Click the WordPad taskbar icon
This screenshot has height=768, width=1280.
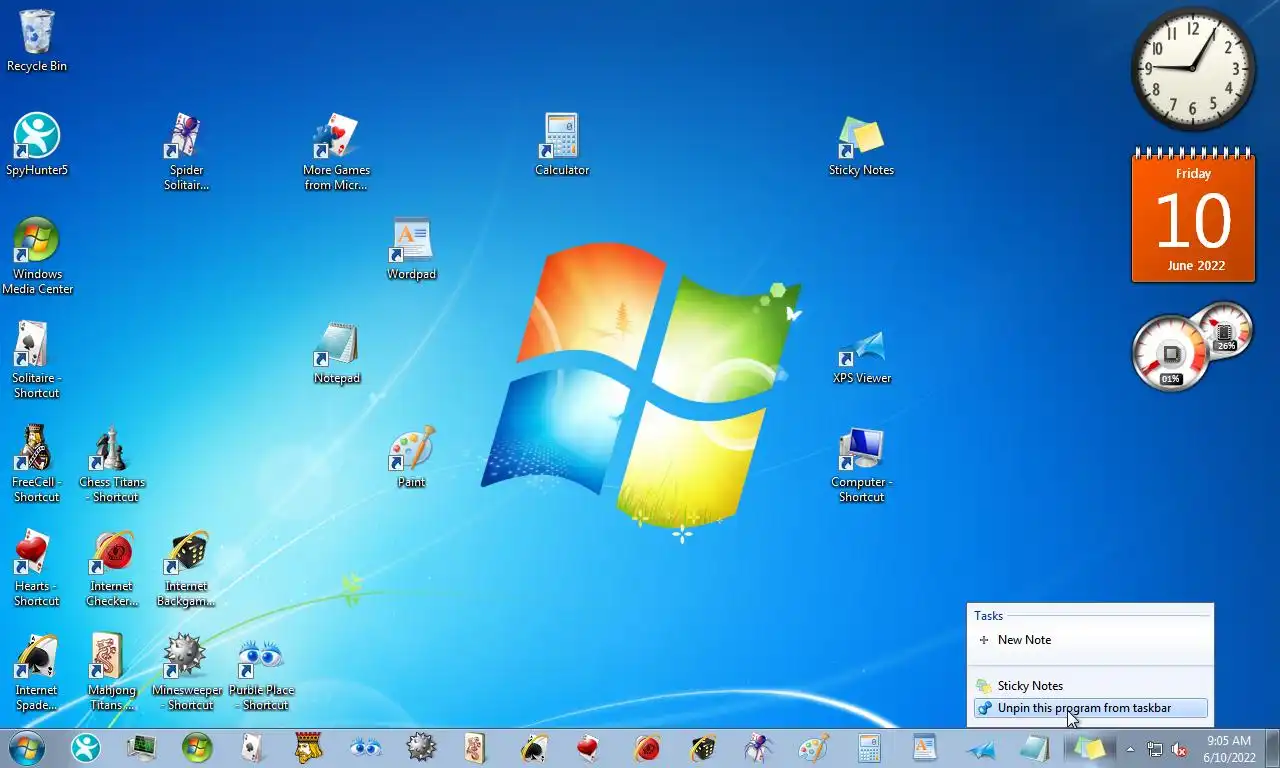click(925, 747)
